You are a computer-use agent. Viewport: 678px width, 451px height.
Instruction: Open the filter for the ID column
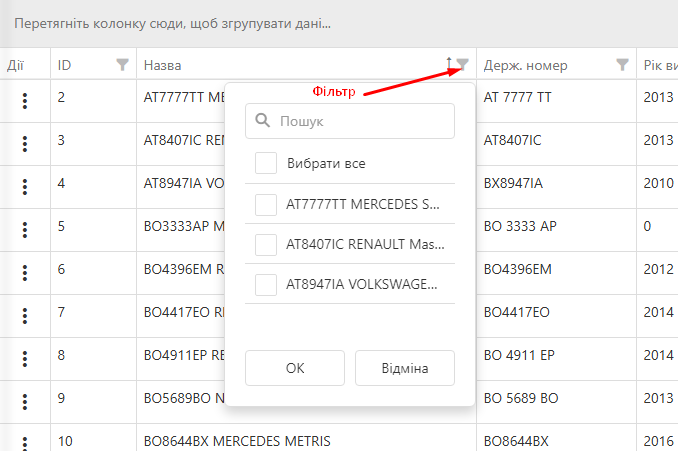point(122,65)
